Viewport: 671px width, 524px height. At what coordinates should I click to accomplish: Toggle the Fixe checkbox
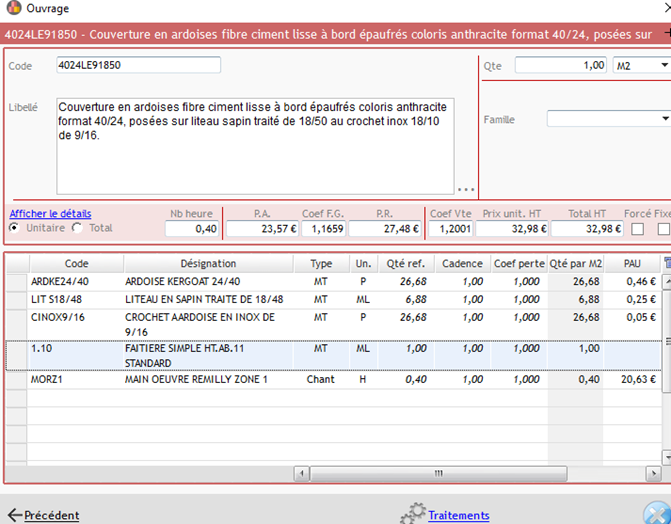664,229
